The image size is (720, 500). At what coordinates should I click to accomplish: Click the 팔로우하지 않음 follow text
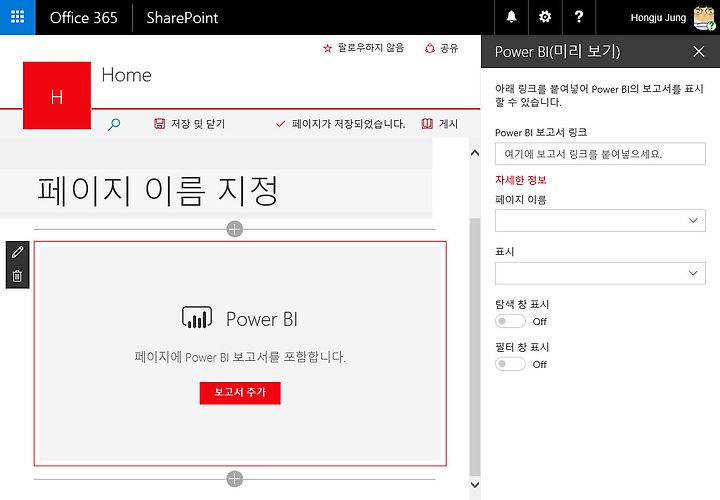[371, 48]
